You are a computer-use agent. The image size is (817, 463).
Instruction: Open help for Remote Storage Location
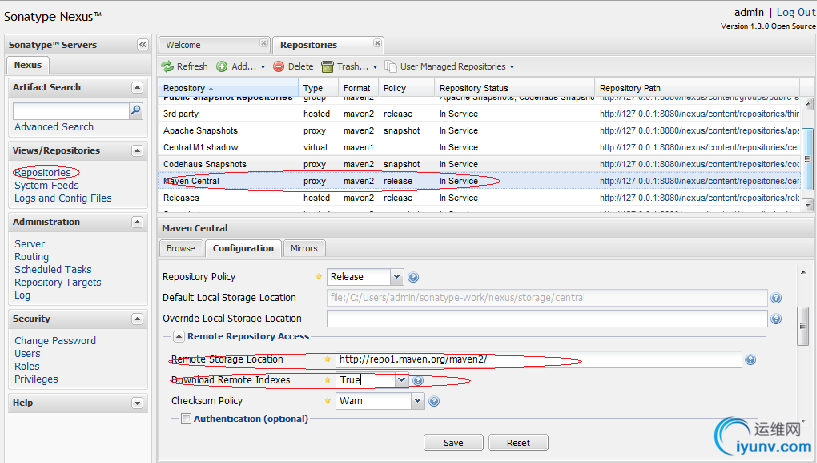pos(750,359)
